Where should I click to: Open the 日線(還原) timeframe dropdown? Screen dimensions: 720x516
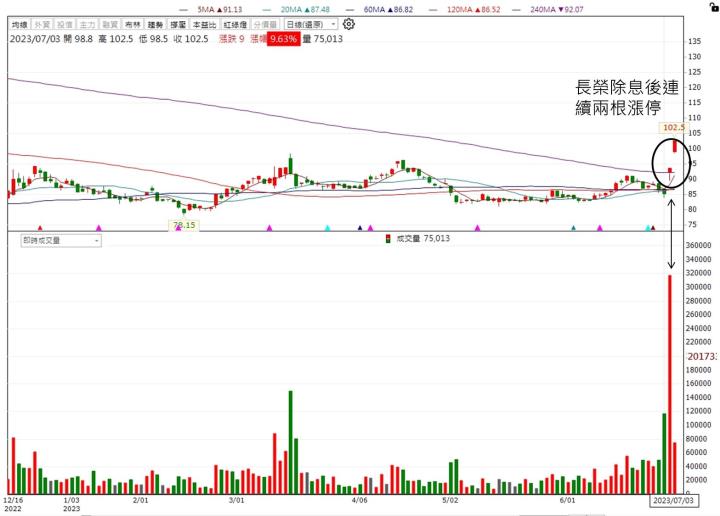[x=309, y=23]
